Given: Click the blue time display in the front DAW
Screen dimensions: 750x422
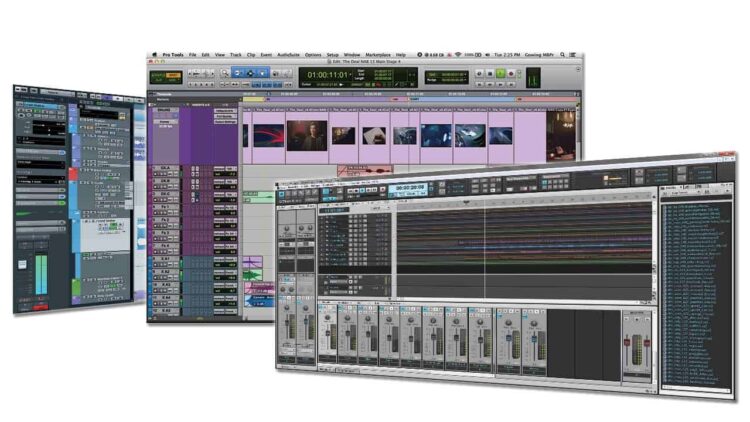Looking at the screenshot, I should pos(411,187).
